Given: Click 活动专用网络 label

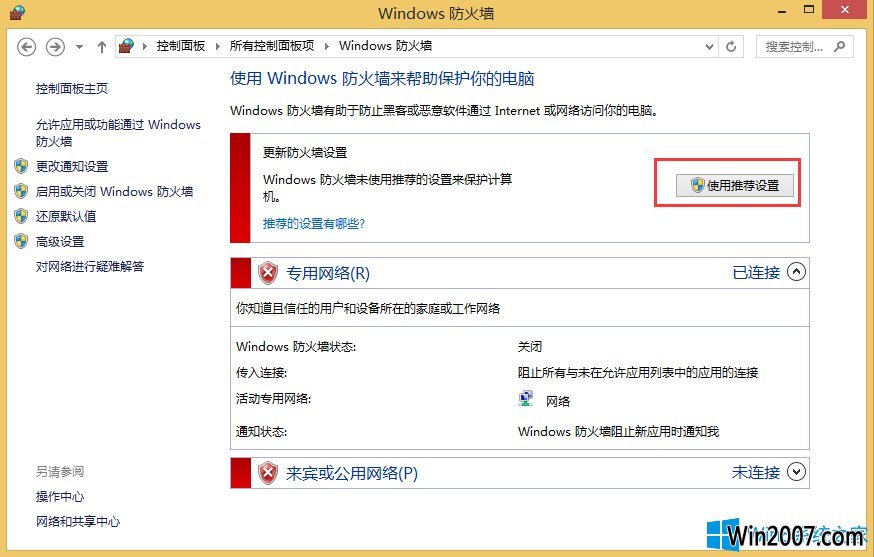Looking at the screenshot, I should click(x=274, y=399).
